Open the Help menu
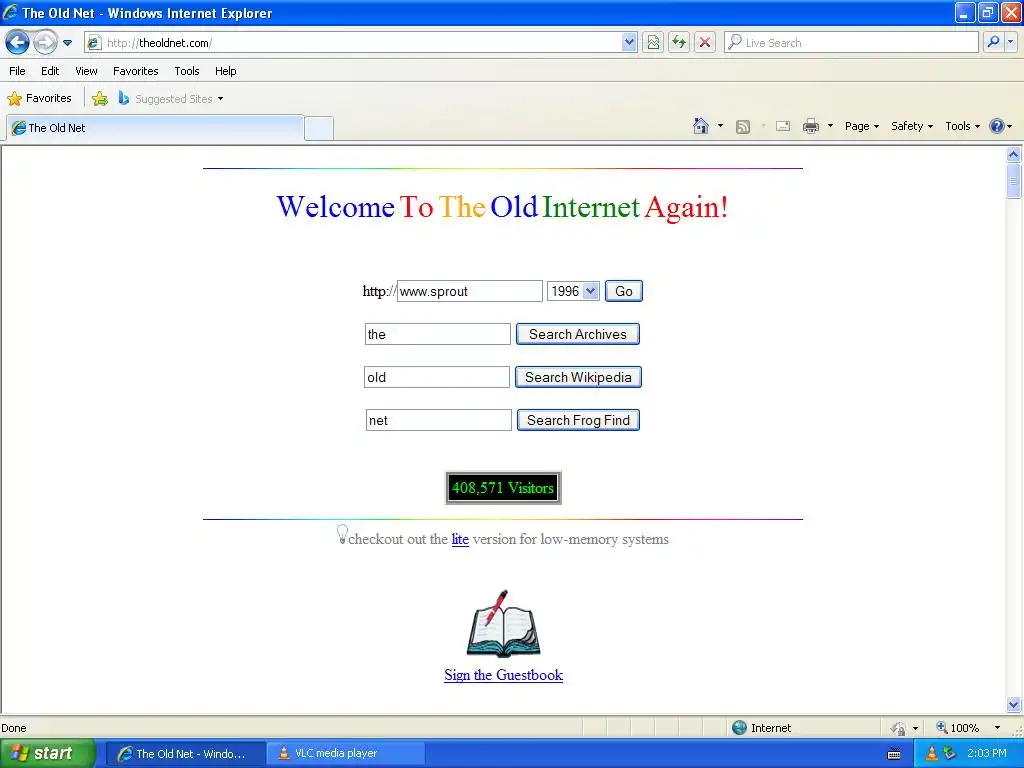 225,71
